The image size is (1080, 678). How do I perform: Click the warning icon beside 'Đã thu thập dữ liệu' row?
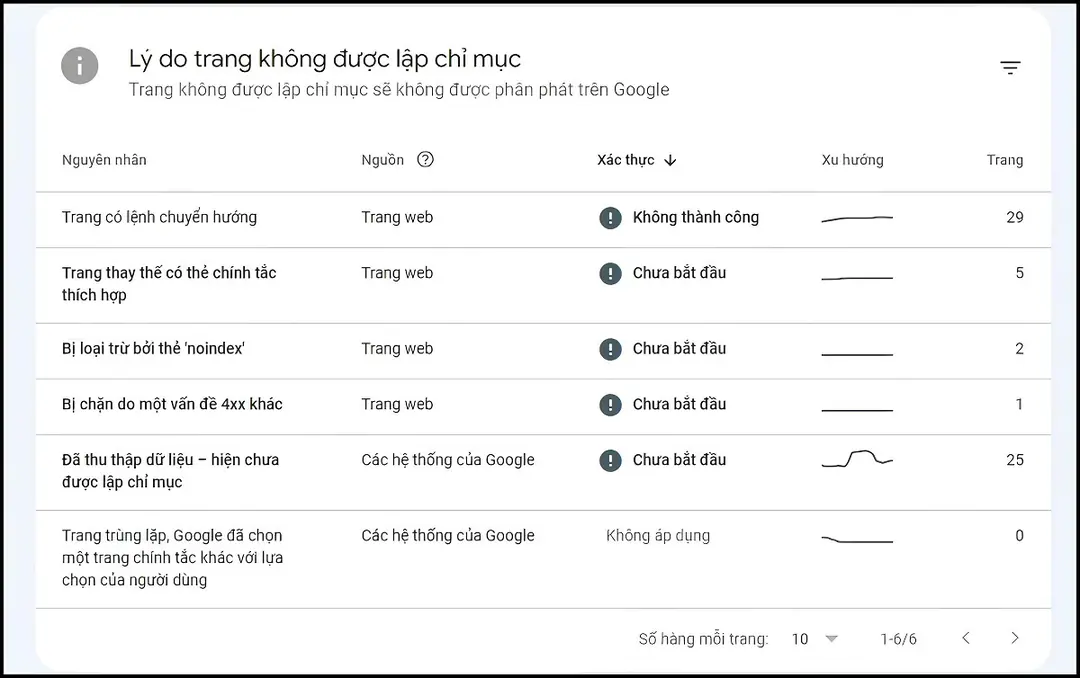(x=610, y=460)
